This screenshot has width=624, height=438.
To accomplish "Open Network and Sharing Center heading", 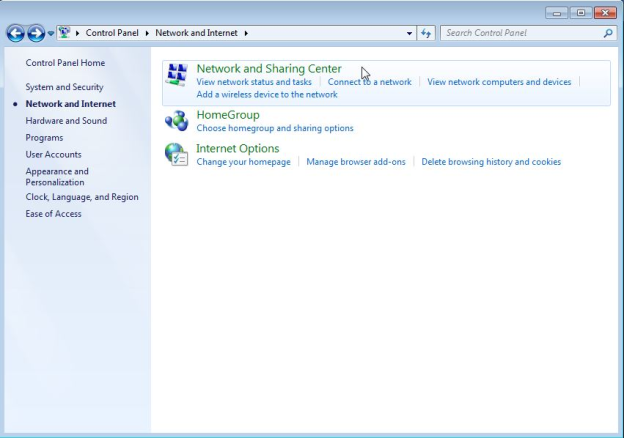I will pos(269,68).
